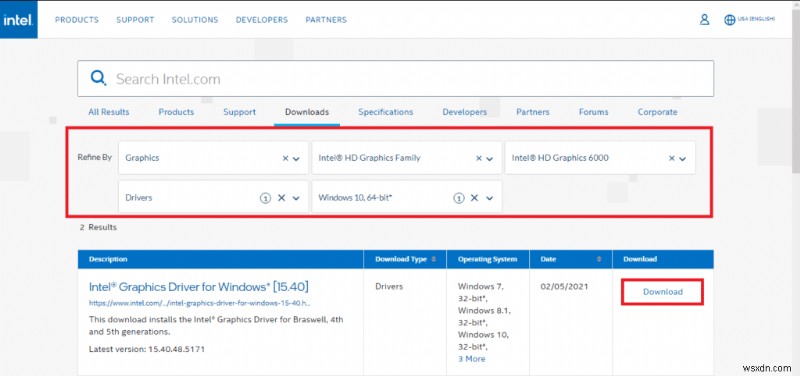800x376 pixels.
Task: Sort by Date column arrows
Action: 599,259
